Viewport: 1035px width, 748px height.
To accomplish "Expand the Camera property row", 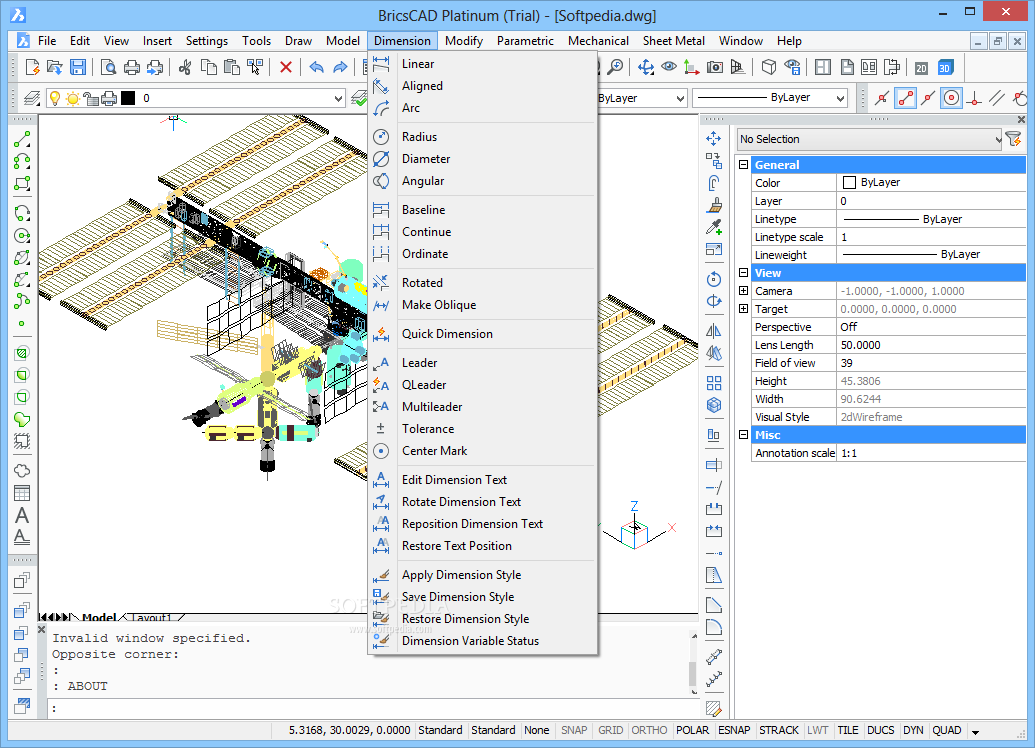I will tap(744, 291).
